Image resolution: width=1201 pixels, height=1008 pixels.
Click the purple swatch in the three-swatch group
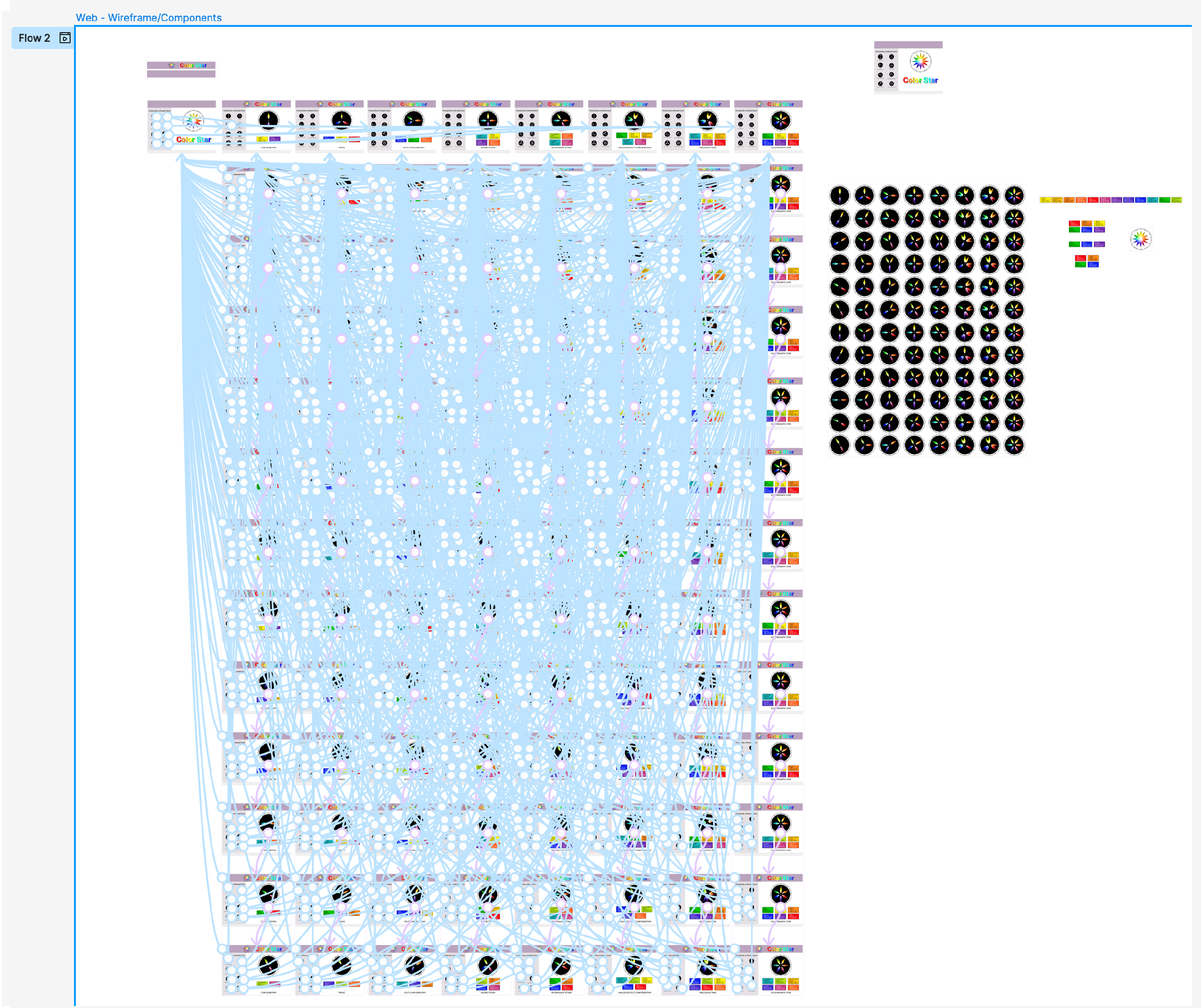click(x=1100, y=245)
